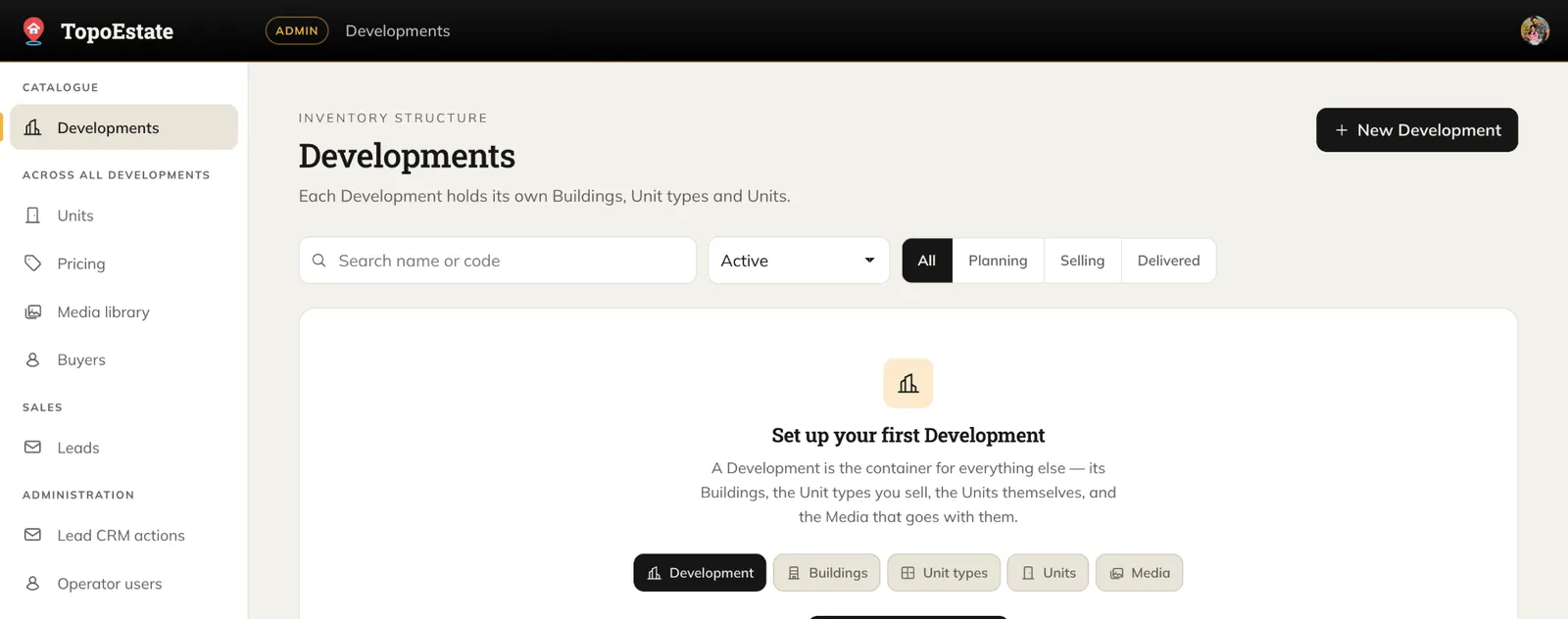
Task: Click the Units sidebar icon
Action: click(x=32, y=215)
